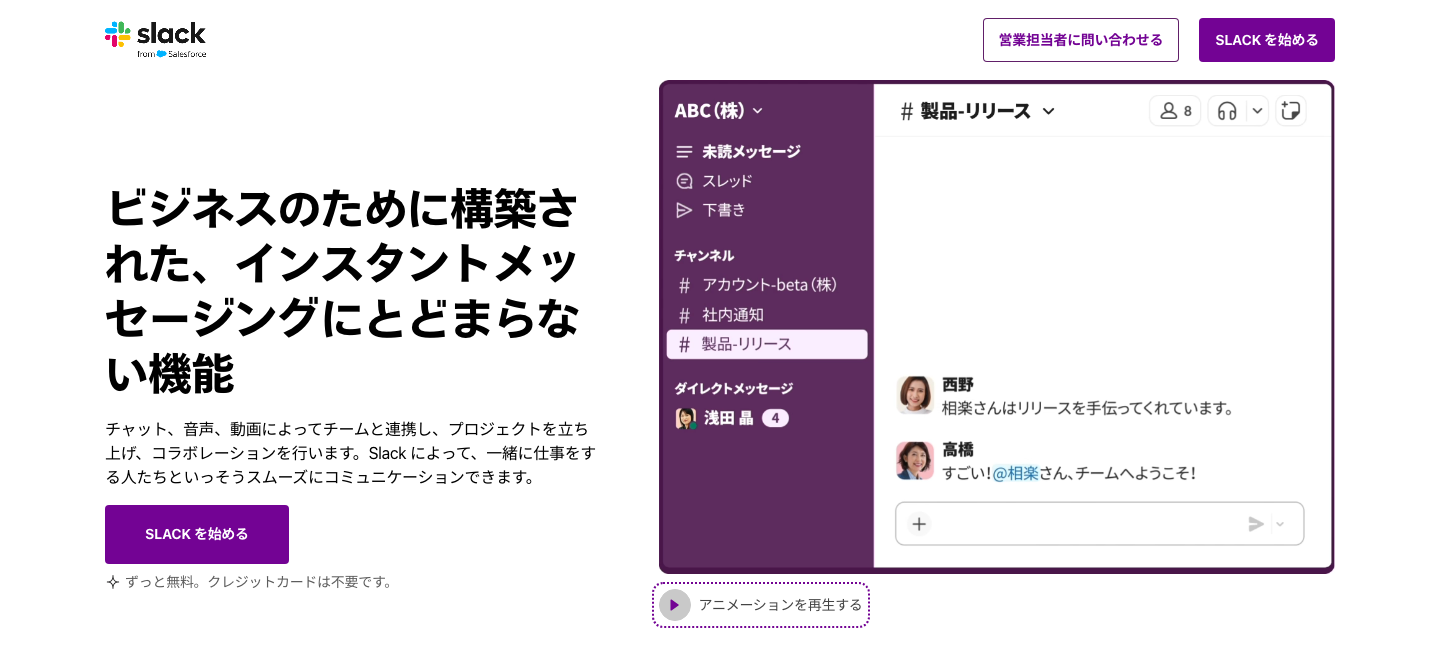
Task: Click the Slack logo in the header
Action: [155, 39]
